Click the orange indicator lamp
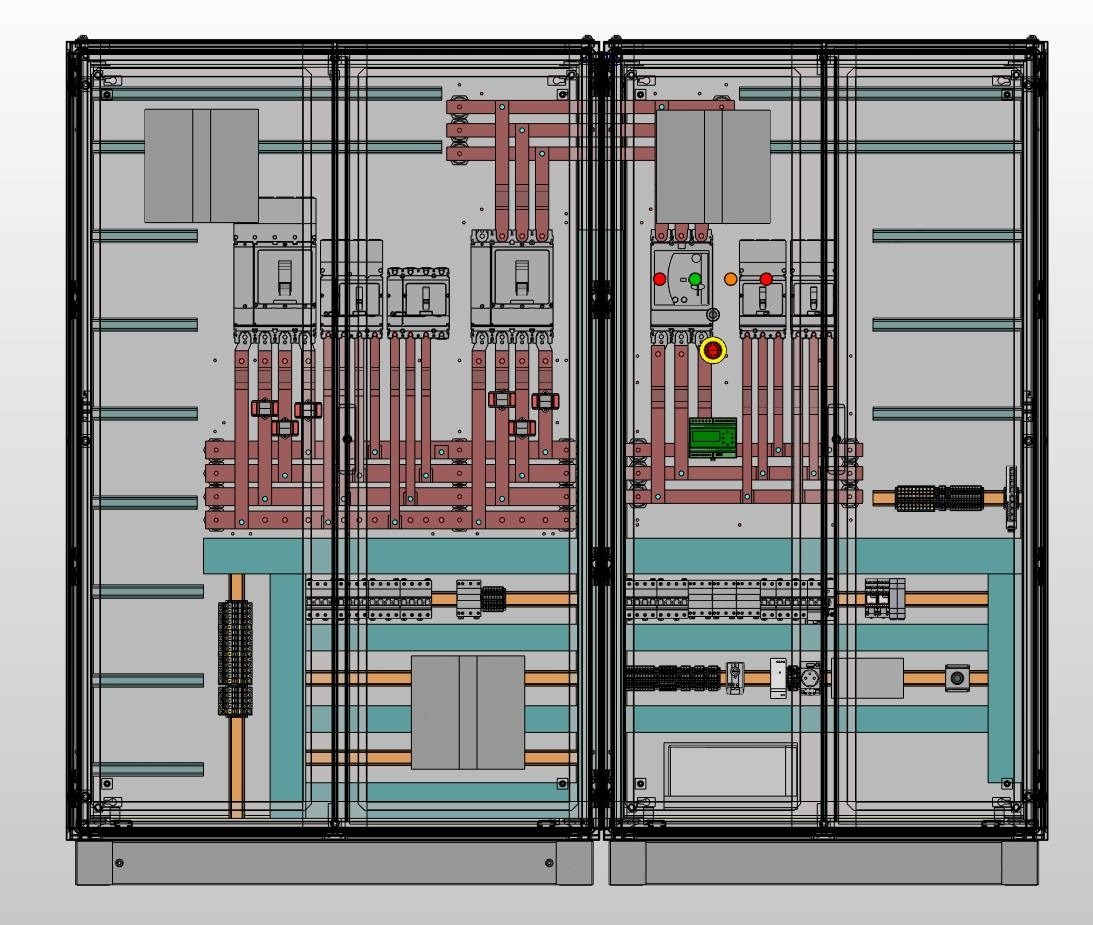The height and width of the screenshot is (925, 1093). [x=730, y=280]
